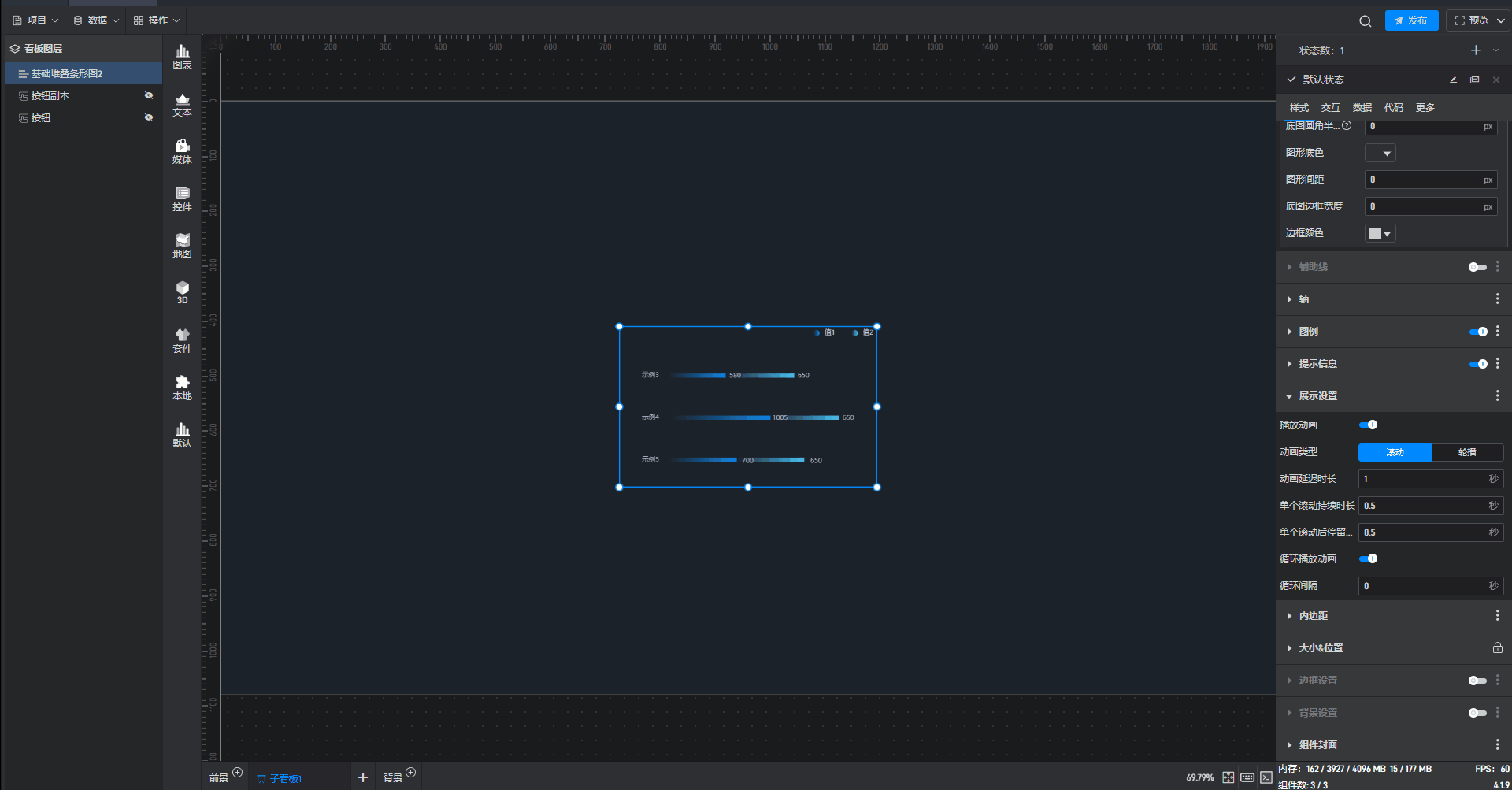Turn off the 图例 toggle switch
The width and height of the screenshot is (1512, 790).
(1478, 332)
